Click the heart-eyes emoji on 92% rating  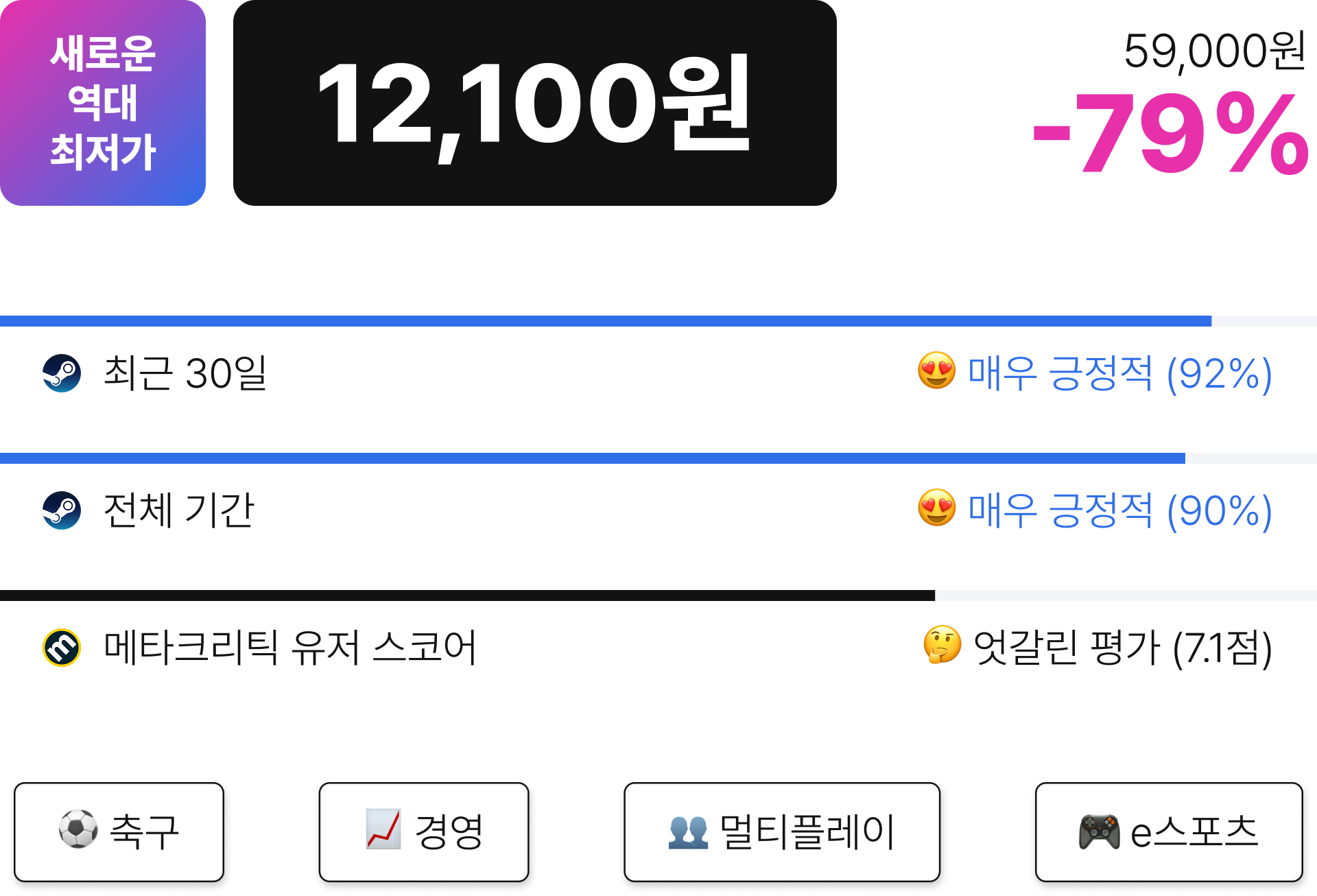click(936, 371)
